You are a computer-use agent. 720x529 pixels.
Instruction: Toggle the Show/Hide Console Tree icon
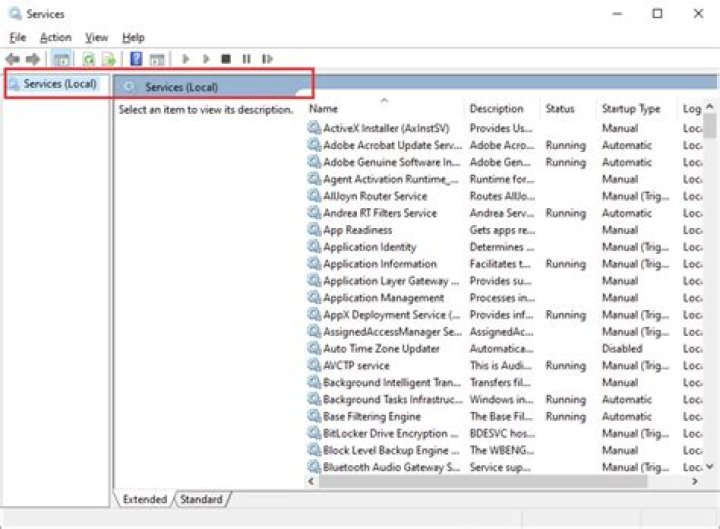pyautogui.click(x=62, y=60)
